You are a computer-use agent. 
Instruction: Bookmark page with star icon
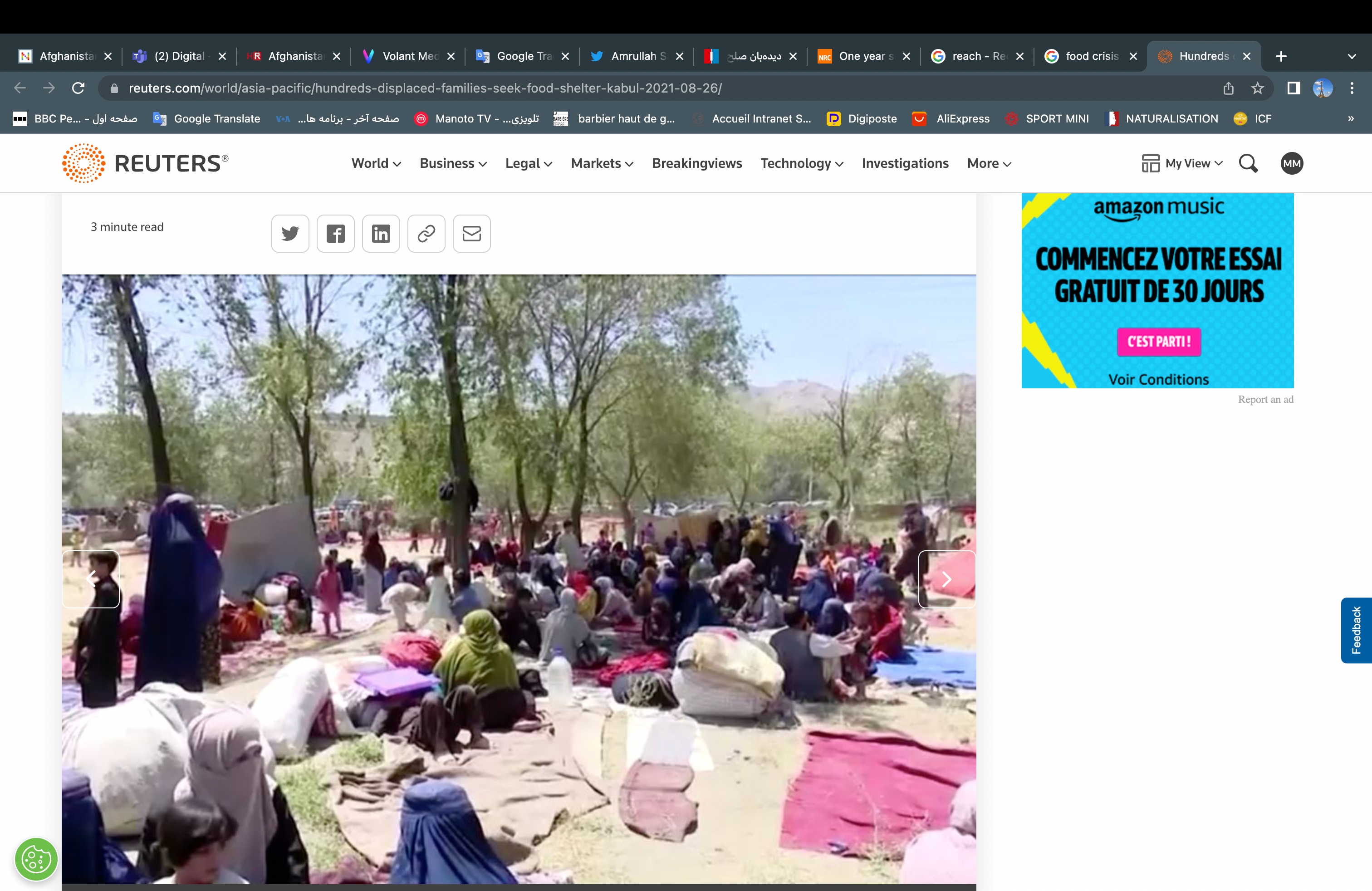point(1257,88)
